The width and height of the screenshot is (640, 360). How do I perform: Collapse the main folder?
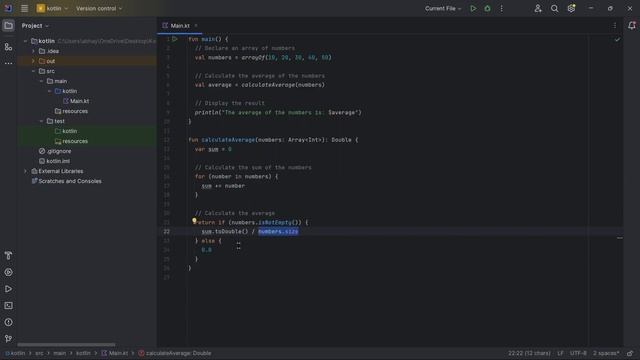click(x=42, y=81)
